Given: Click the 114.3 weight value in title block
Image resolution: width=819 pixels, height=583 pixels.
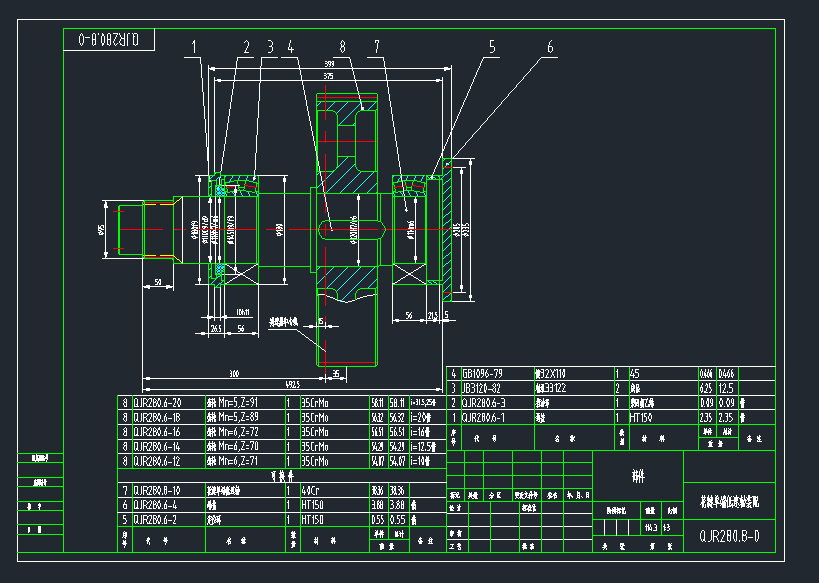Looking at the screenshot, I should click(x=651, y=528).
